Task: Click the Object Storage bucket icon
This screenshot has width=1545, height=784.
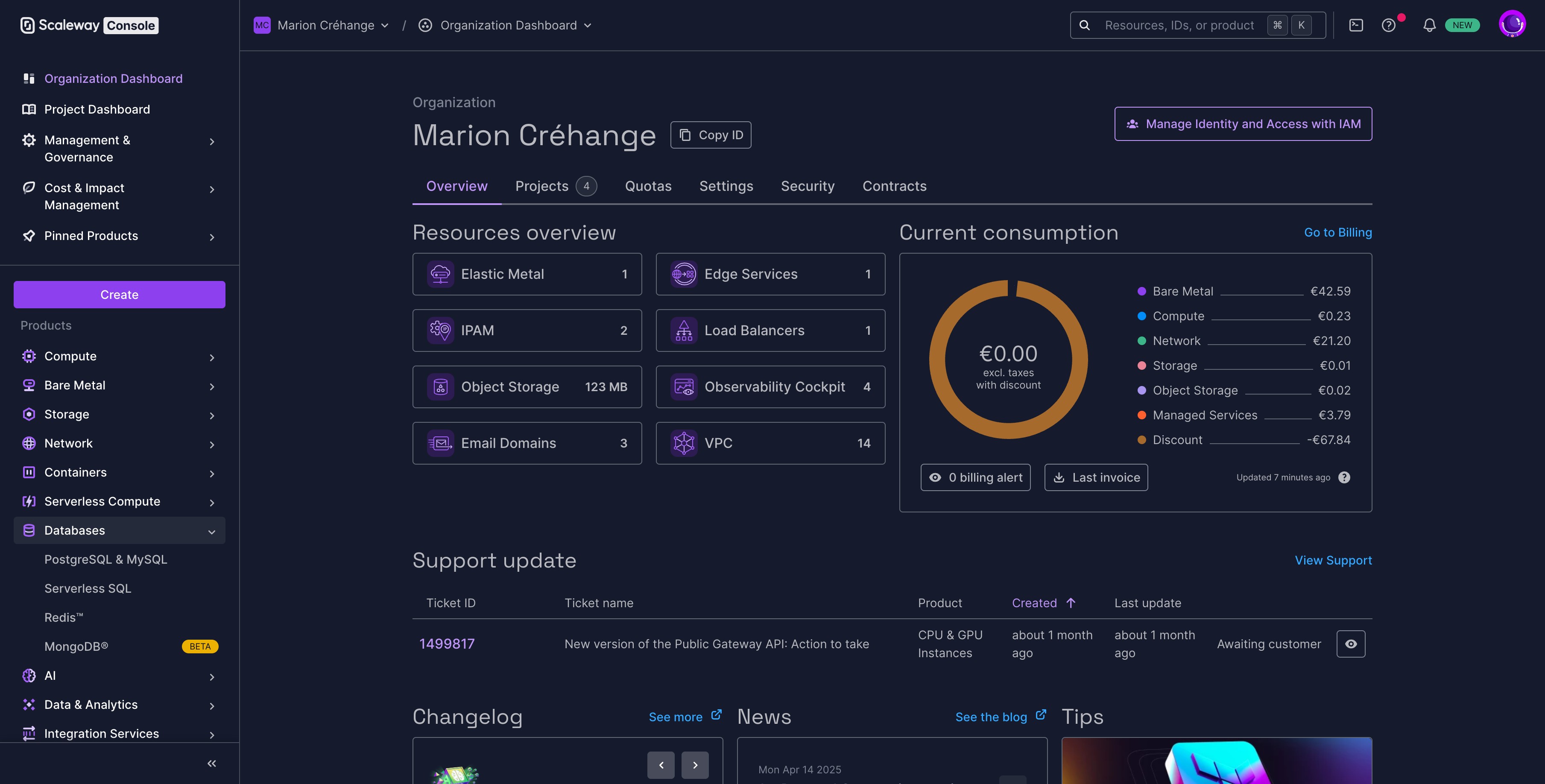Action: (440, 387)
